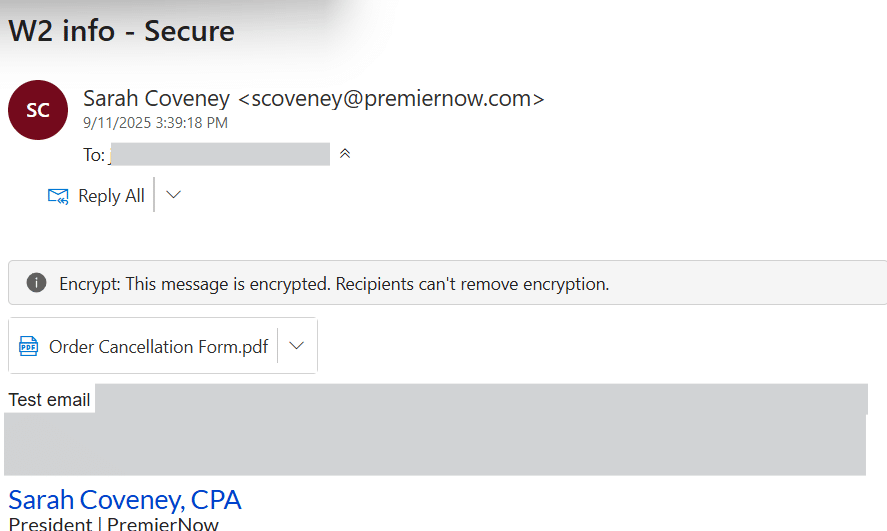The image size is (887, 531).
Task: Click the 9/11/2025 3:39:18 PM timestamp
Action: click(155, 123)
